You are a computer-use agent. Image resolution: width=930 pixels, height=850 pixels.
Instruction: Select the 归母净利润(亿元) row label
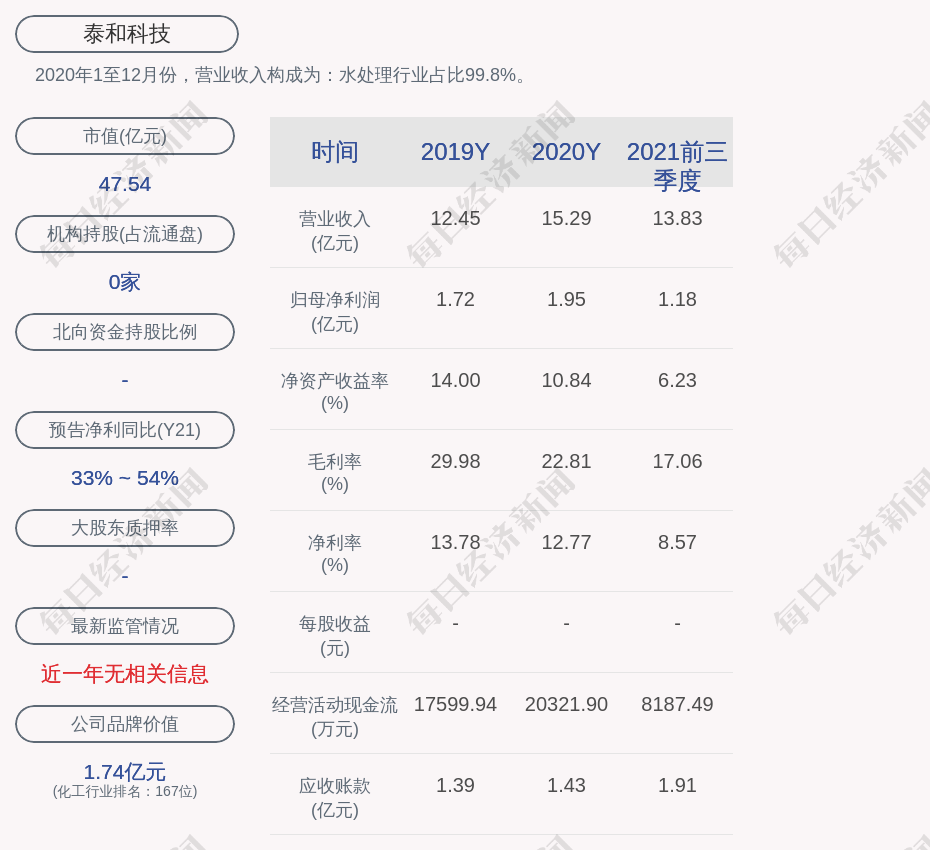tap(335, 312)
